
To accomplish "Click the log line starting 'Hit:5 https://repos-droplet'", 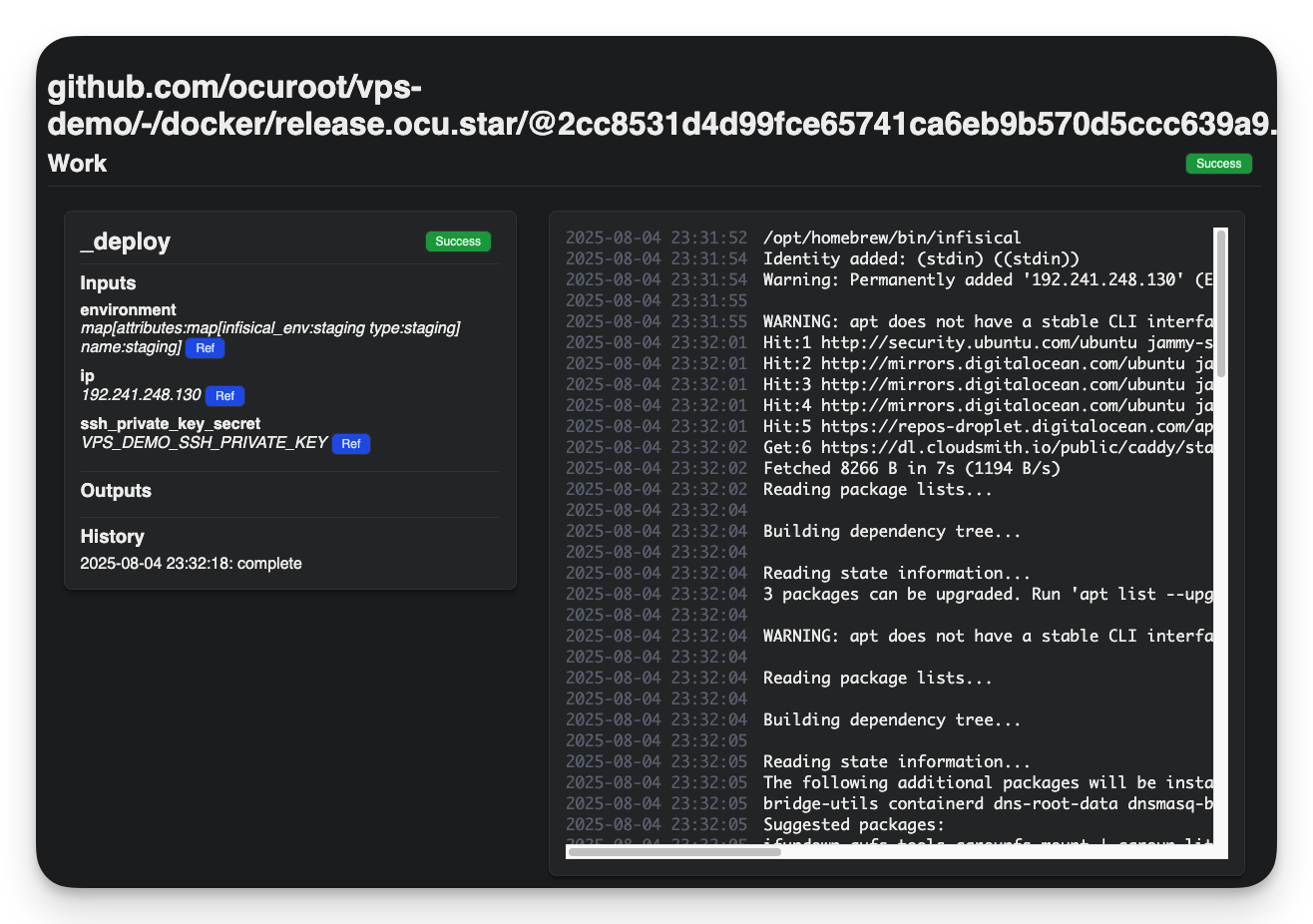I will coord(988,426).
